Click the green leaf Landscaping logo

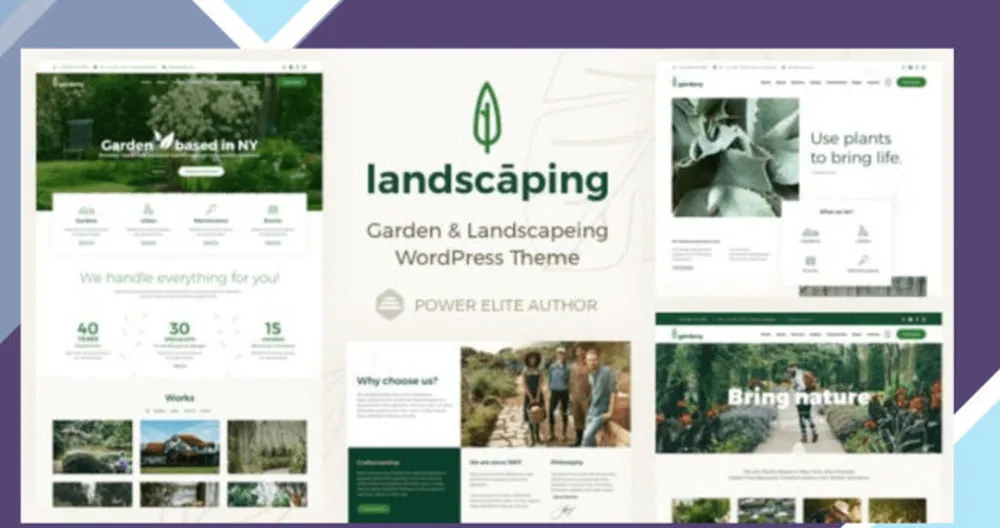click(x=486, y=117)
